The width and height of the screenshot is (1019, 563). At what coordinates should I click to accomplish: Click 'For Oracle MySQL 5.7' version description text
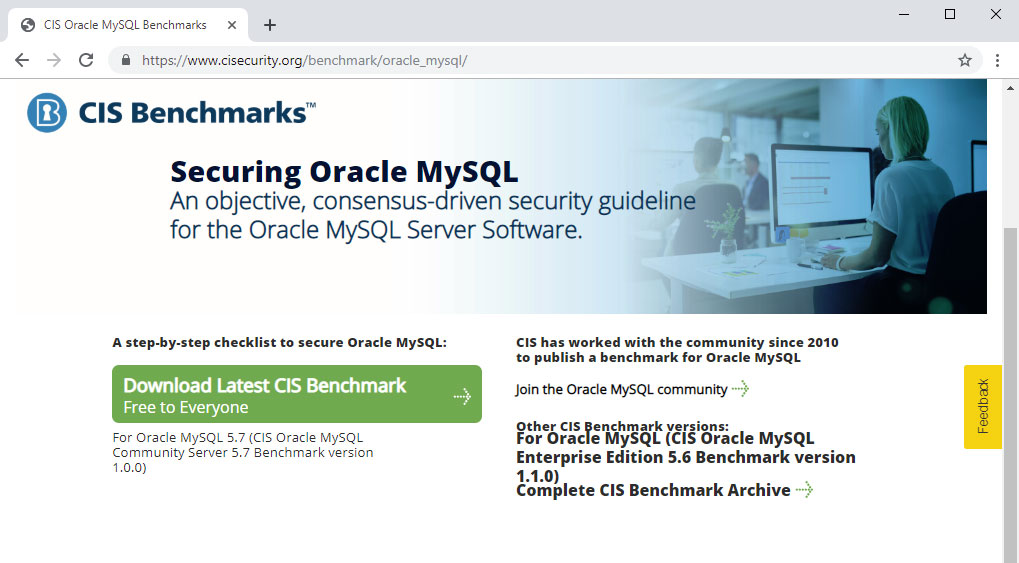(x=242, y=452)
